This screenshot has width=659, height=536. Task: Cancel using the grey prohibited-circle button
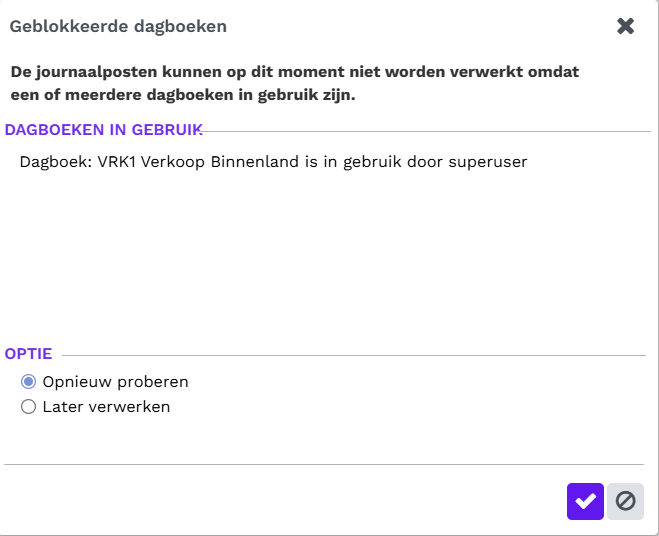coord(625,501)
